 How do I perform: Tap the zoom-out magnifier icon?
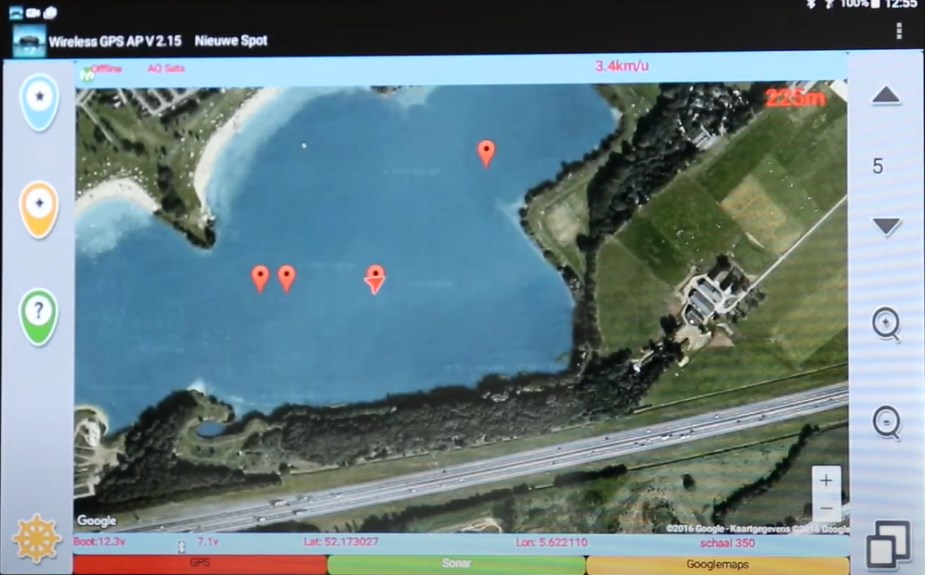click(x=886, y=422)
